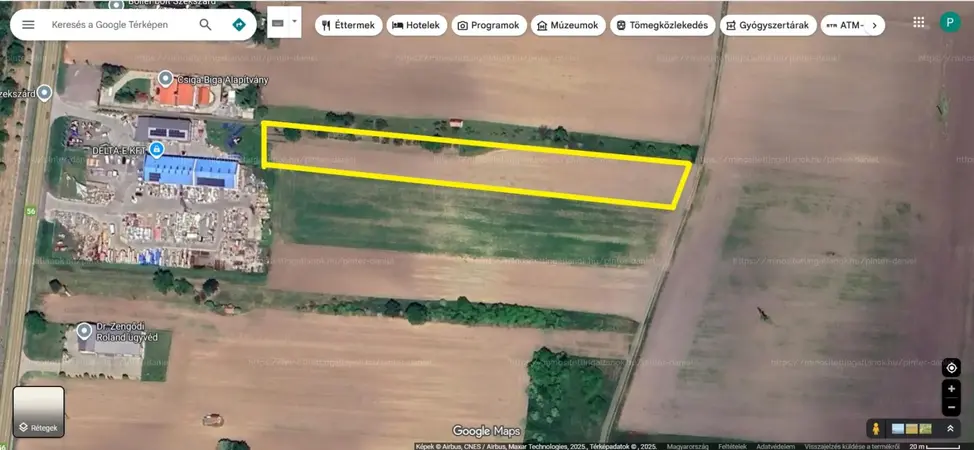
Task: Expand the category chips with right chevron
Action: tap(874, 25)
